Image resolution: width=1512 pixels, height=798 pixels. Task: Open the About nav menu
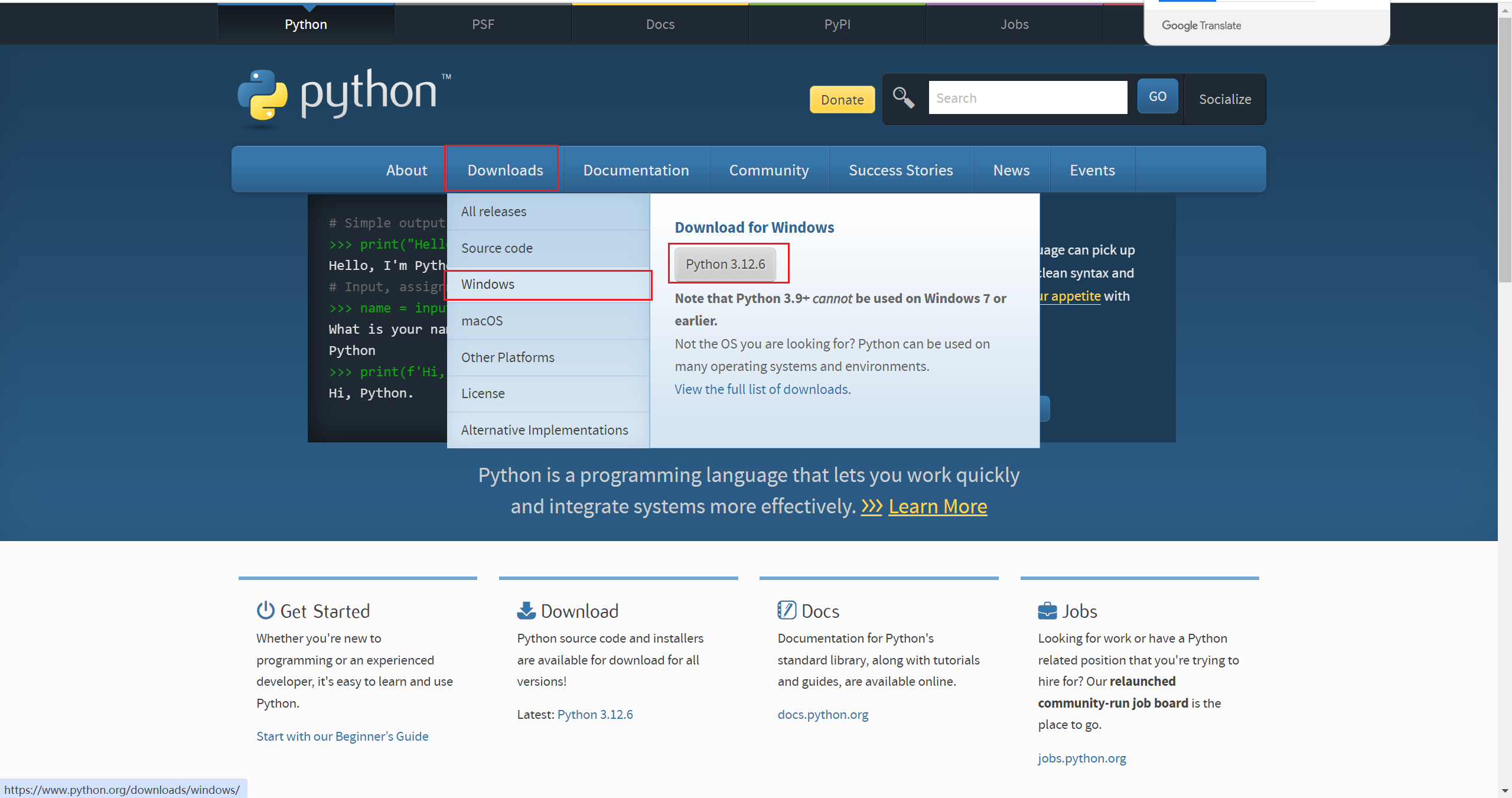pyautogui.click(x=406, y=170)
